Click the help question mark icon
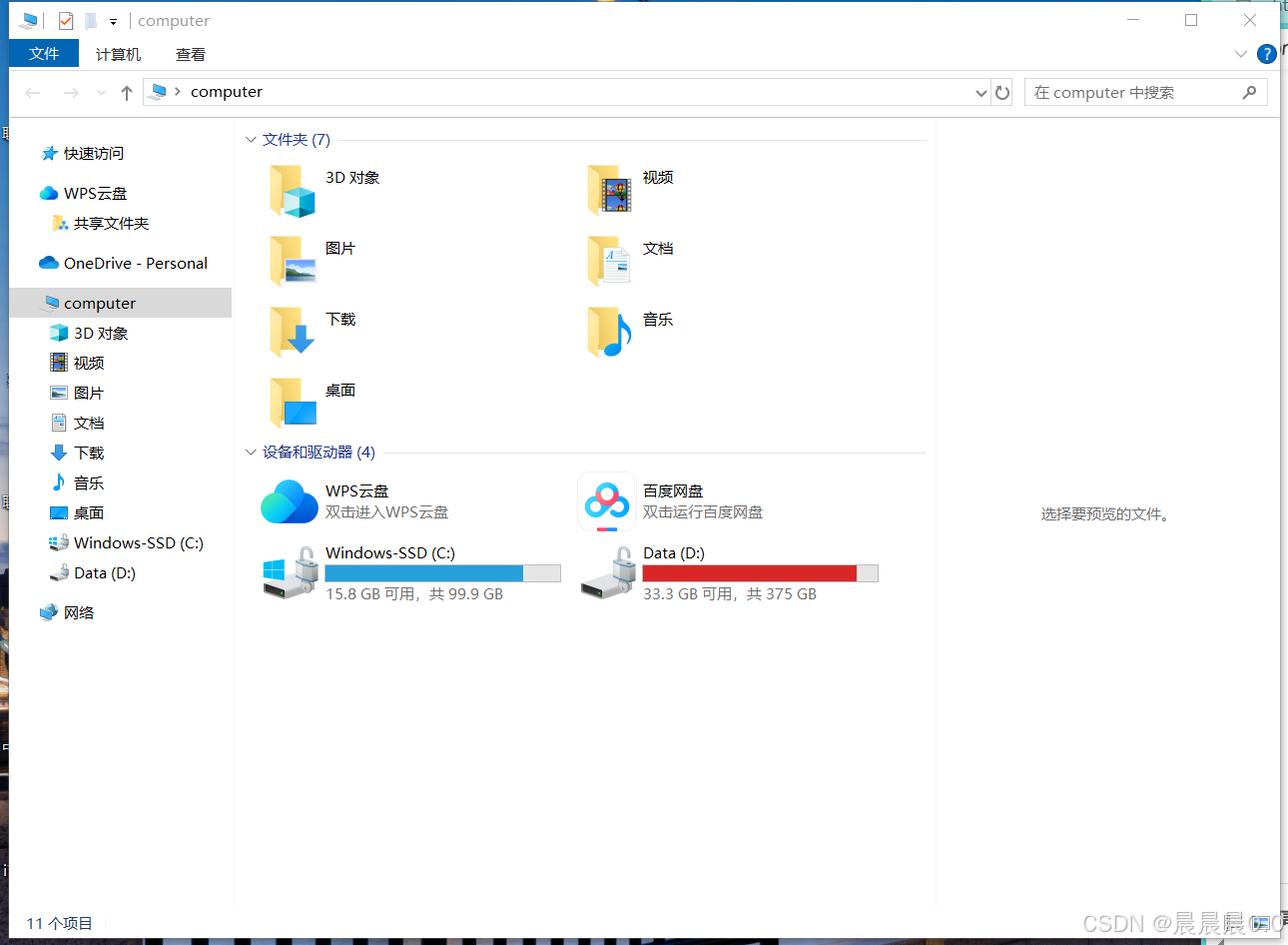 pyautogui.click(x=1267, y=54)
